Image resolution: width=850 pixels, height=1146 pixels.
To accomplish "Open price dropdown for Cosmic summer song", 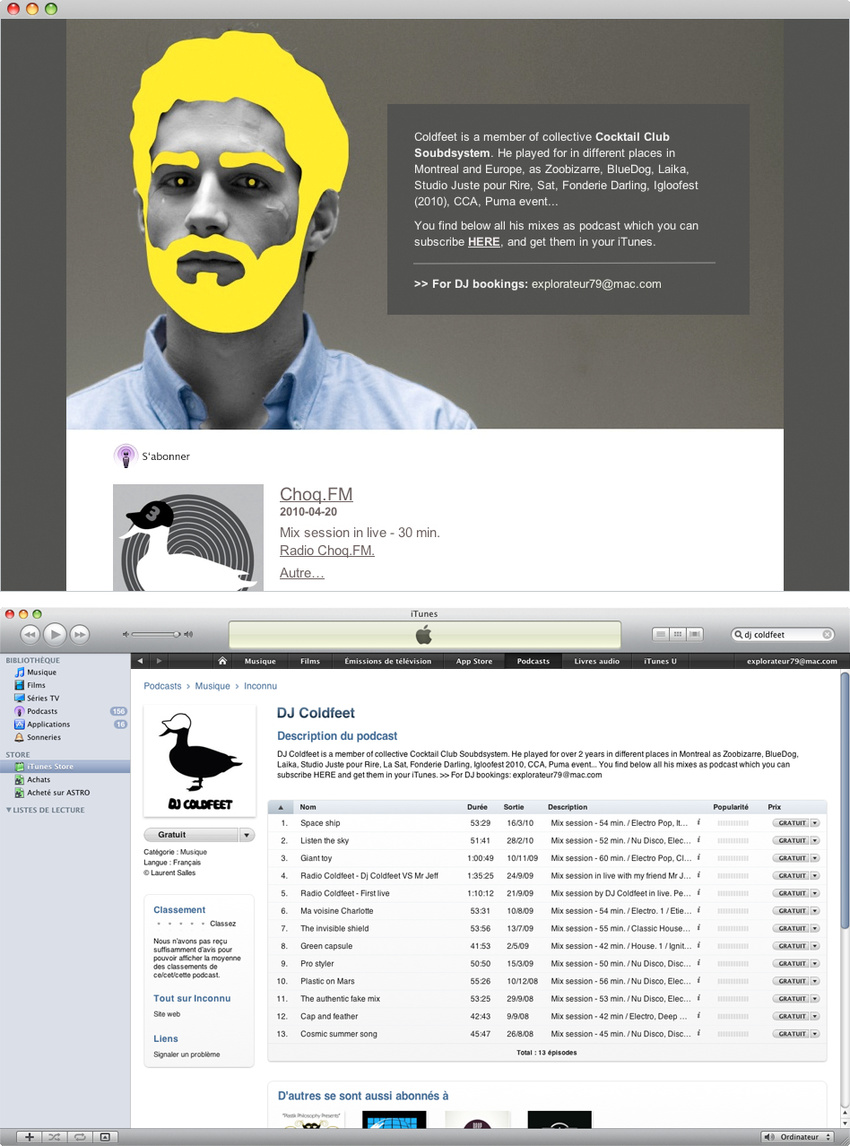I will tap(815, 1033).
